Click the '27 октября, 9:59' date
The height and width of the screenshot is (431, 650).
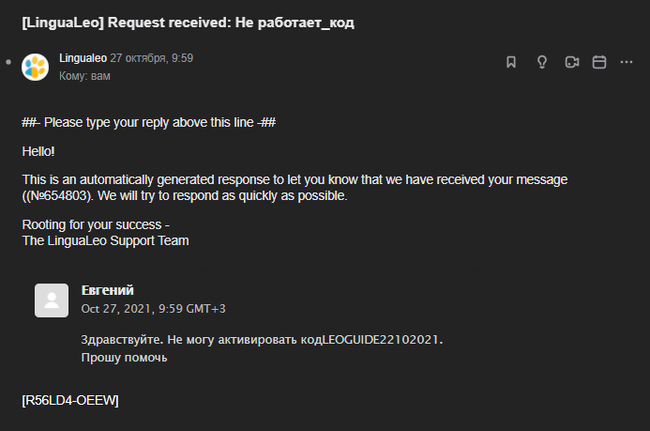click(151, 58)
